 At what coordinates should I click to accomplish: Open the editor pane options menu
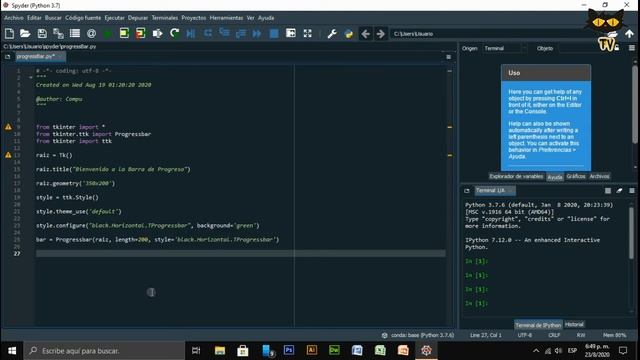click(x=449, y=57)
